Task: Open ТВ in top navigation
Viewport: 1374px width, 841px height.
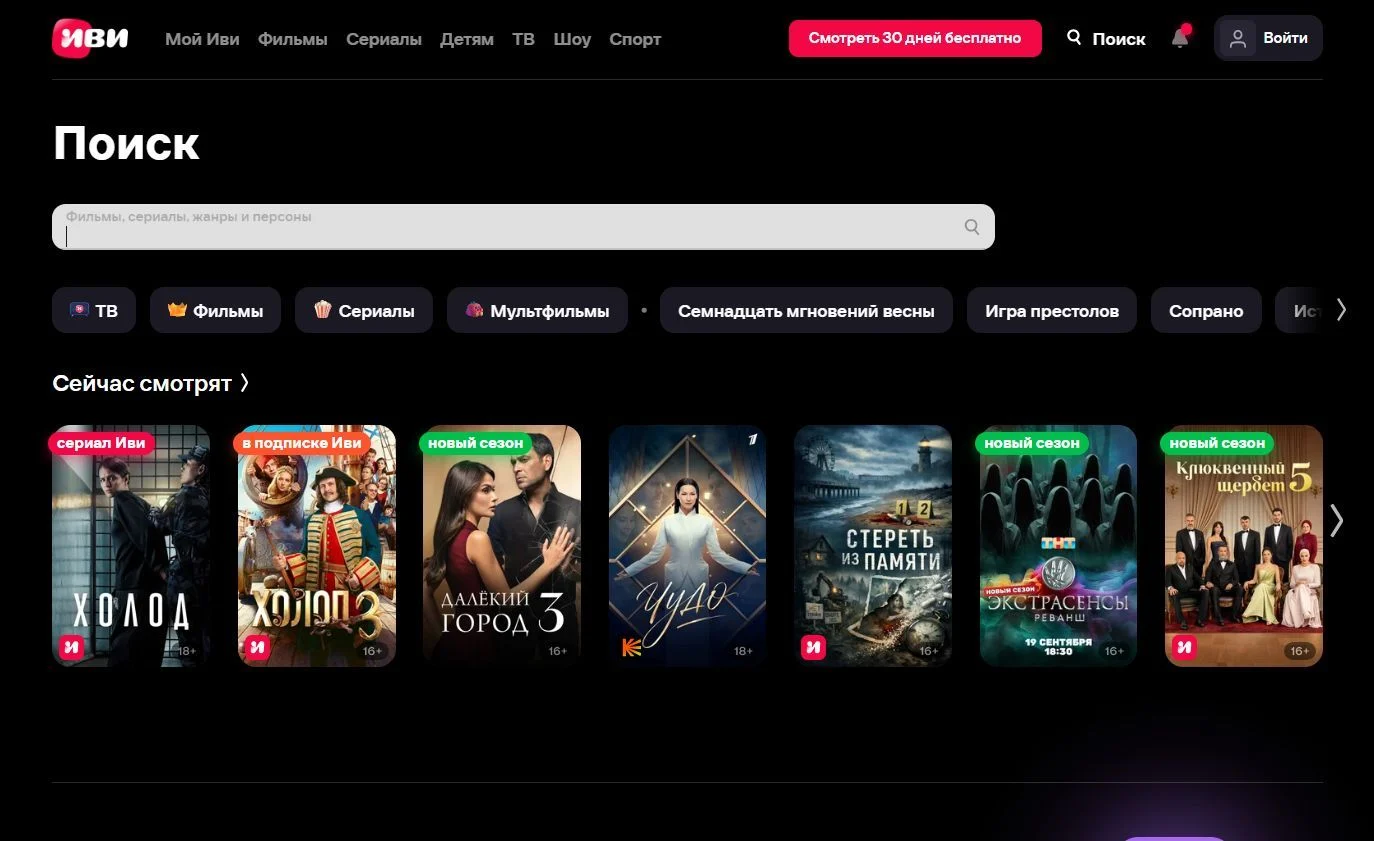Action: tap(523, 39)
